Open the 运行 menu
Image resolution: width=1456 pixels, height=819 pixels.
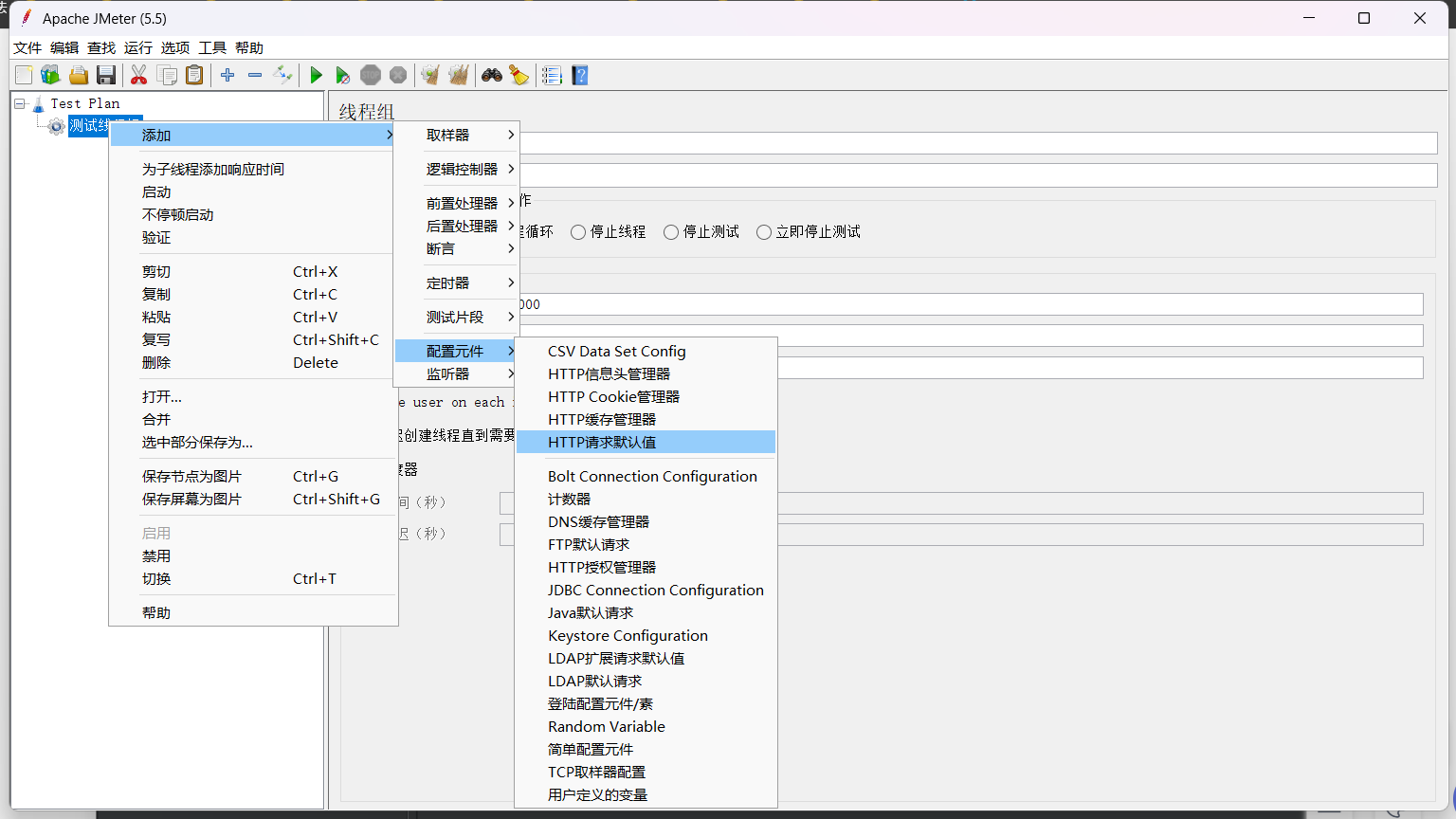point(138,48)
